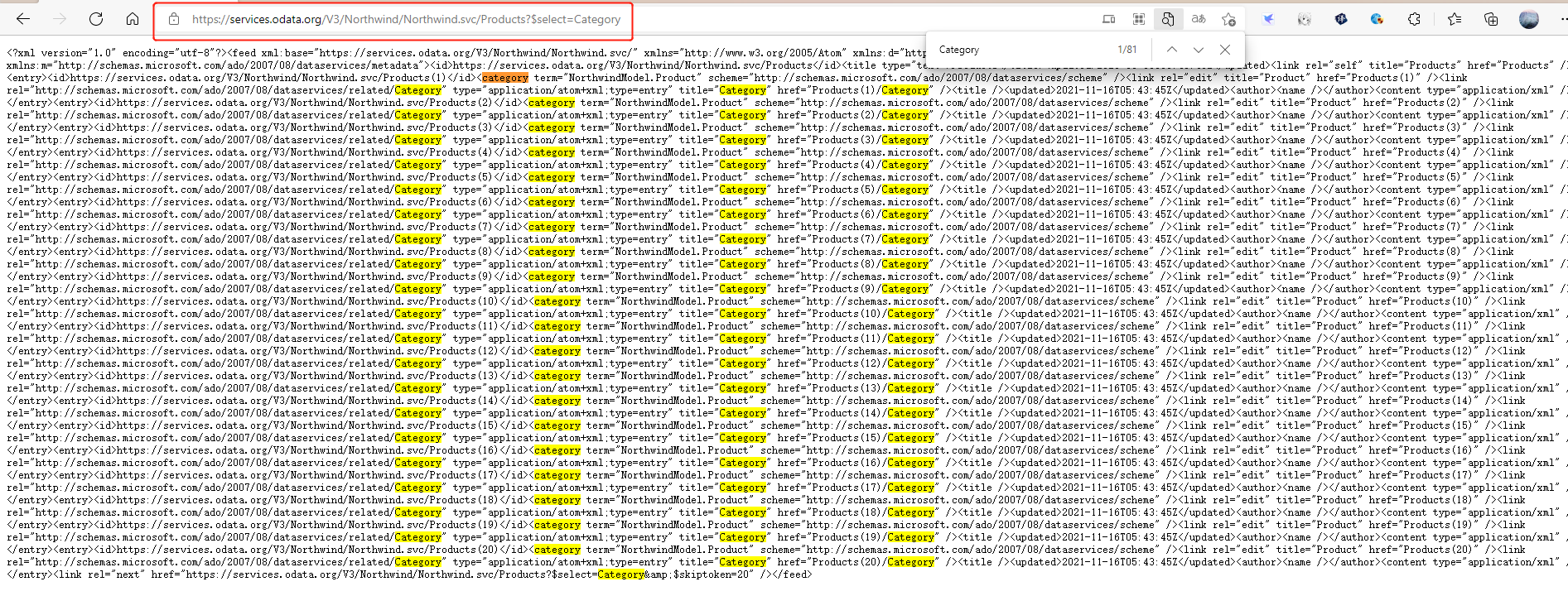Reload the current page
The height and width of the screenshot is (596, 1568).
pos(96,18)
